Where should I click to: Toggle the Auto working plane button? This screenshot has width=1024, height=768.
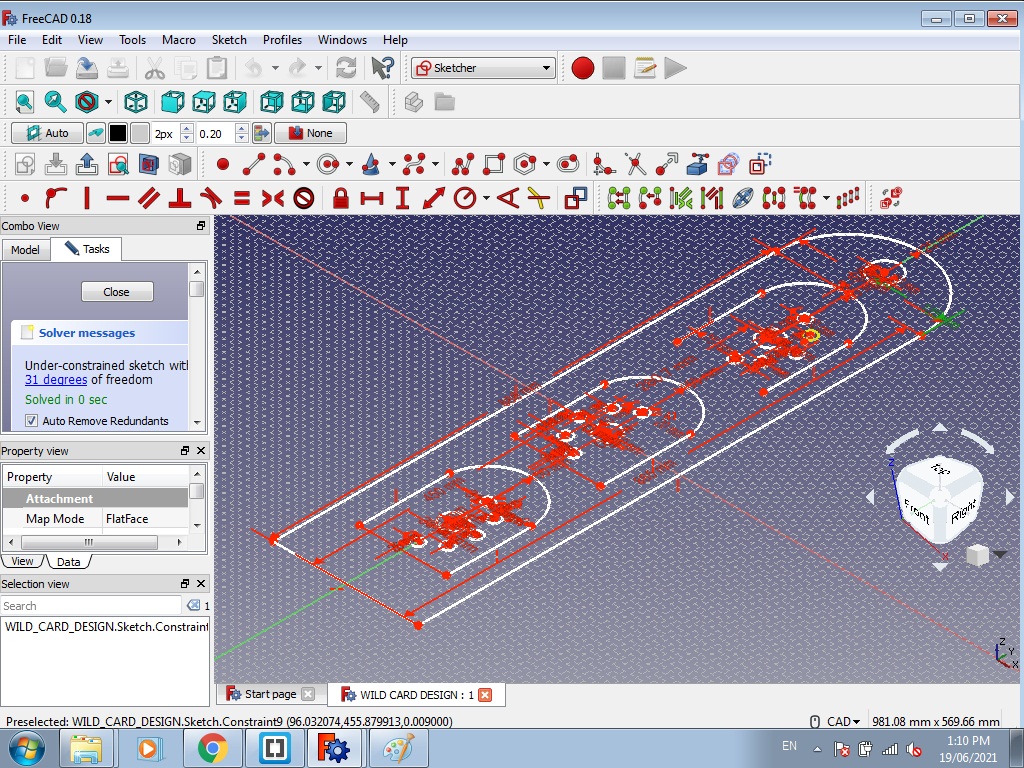[47, 133]
